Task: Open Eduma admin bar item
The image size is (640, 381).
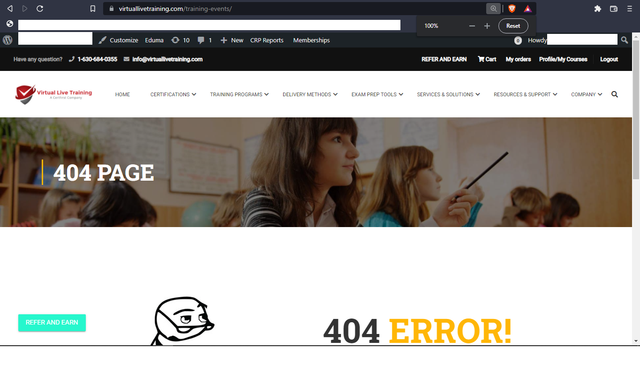Action: click(154, 40)
